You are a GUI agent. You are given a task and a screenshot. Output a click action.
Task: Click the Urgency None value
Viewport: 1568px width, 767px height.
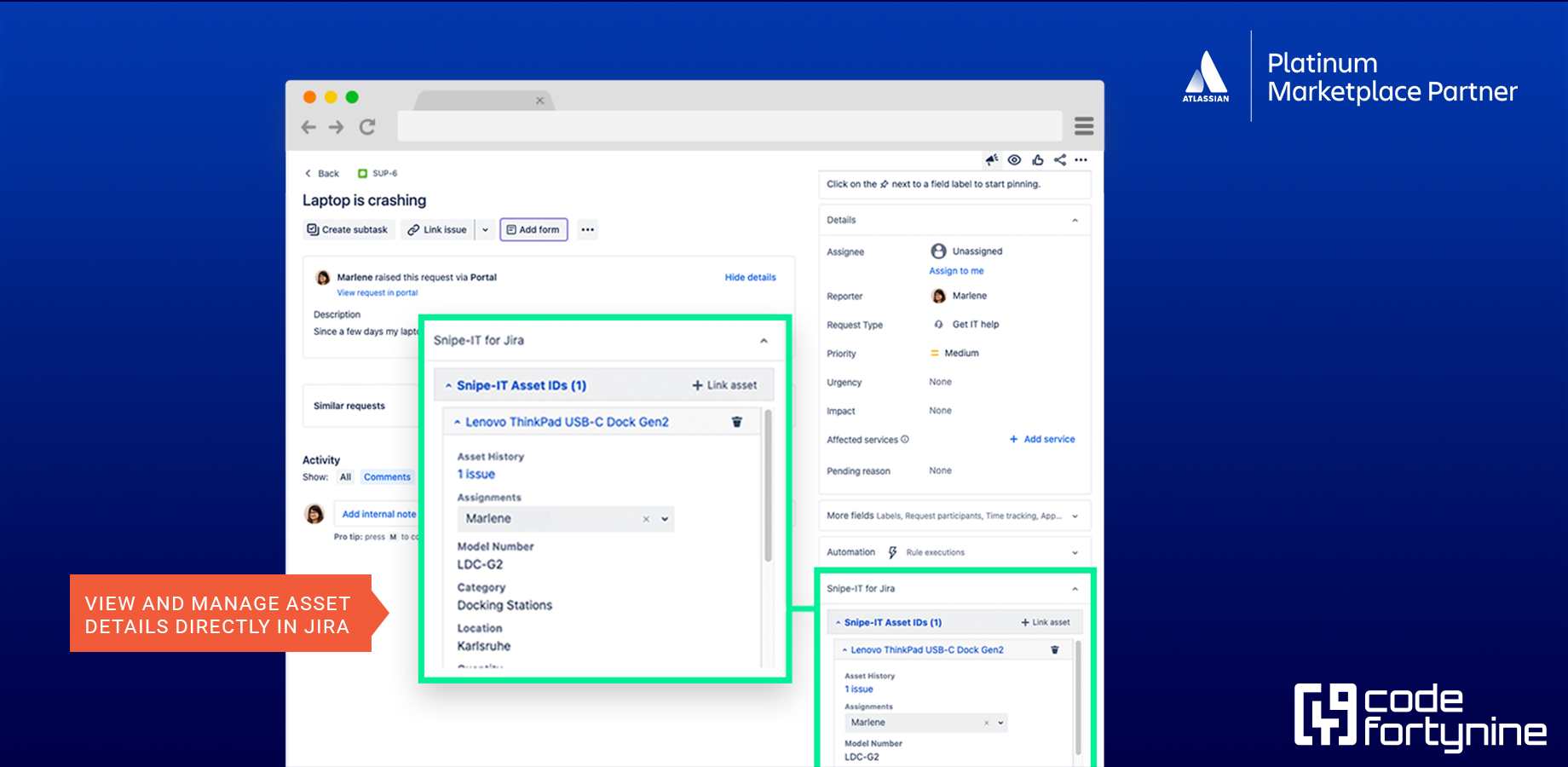(x=940, y=382)
